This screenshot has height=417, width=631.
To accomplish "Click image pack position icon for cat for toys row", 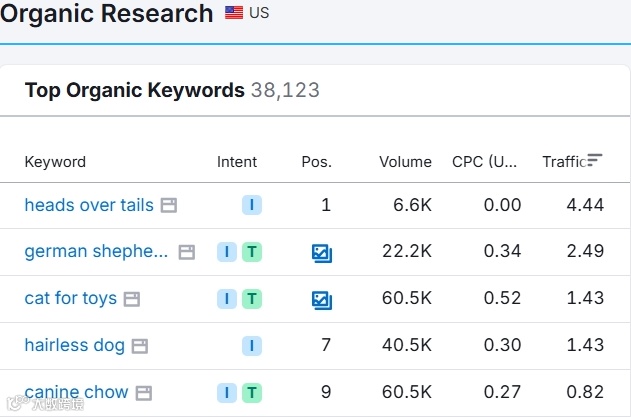I will pyautogui.click(x=321, y=299).
